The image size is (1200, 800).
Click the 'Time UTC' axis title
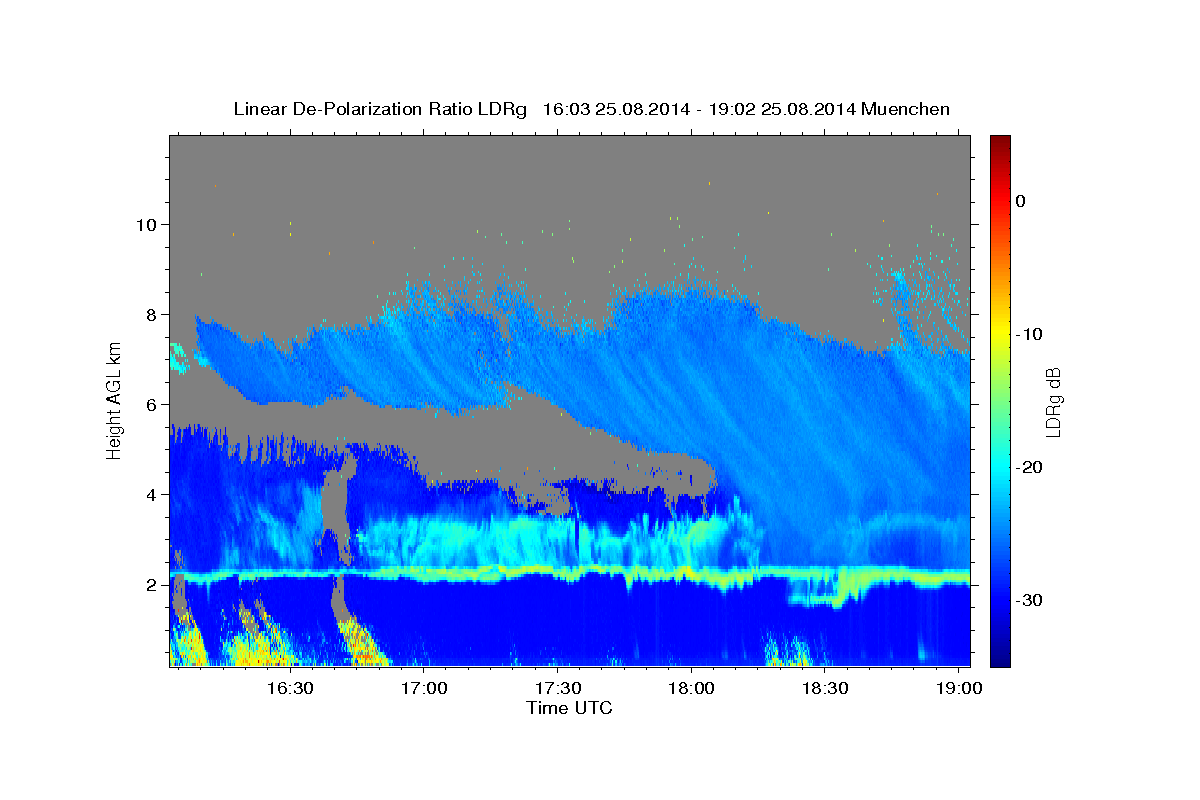point(569,709)
